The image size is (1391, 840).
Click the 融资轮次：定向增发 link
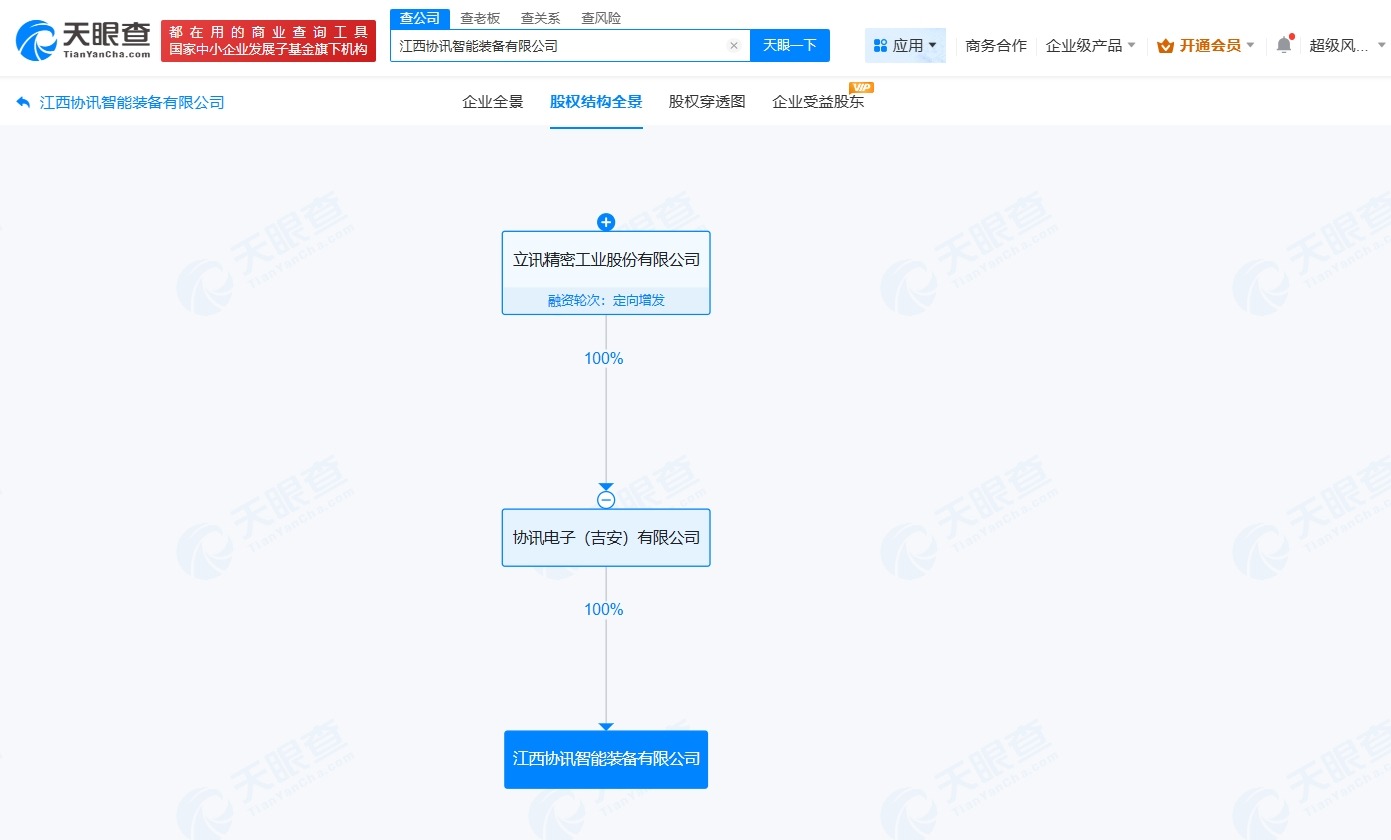point(606,299)
